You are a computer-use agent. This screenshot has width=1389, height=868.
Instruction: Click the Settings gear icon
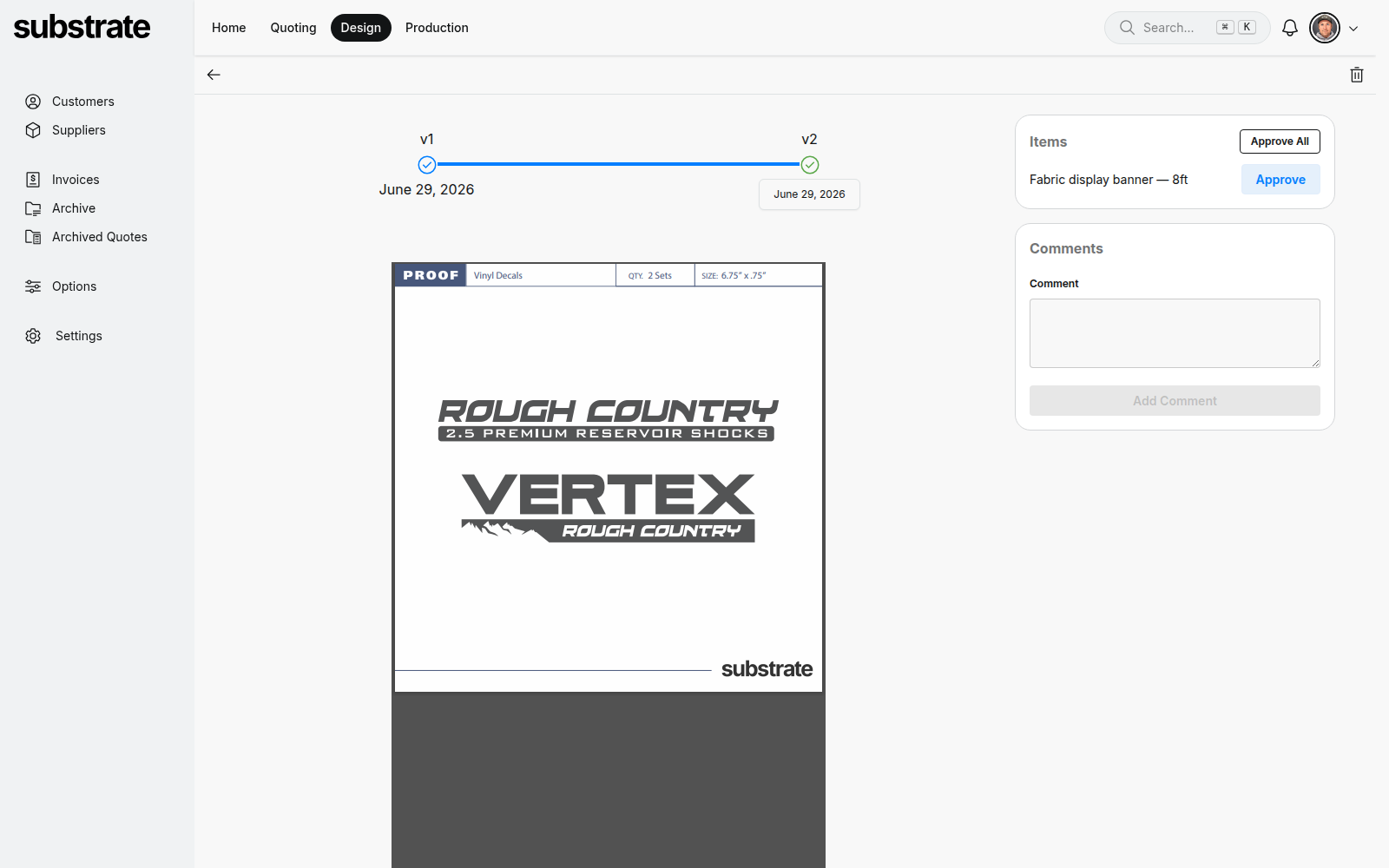click(33, 336)
